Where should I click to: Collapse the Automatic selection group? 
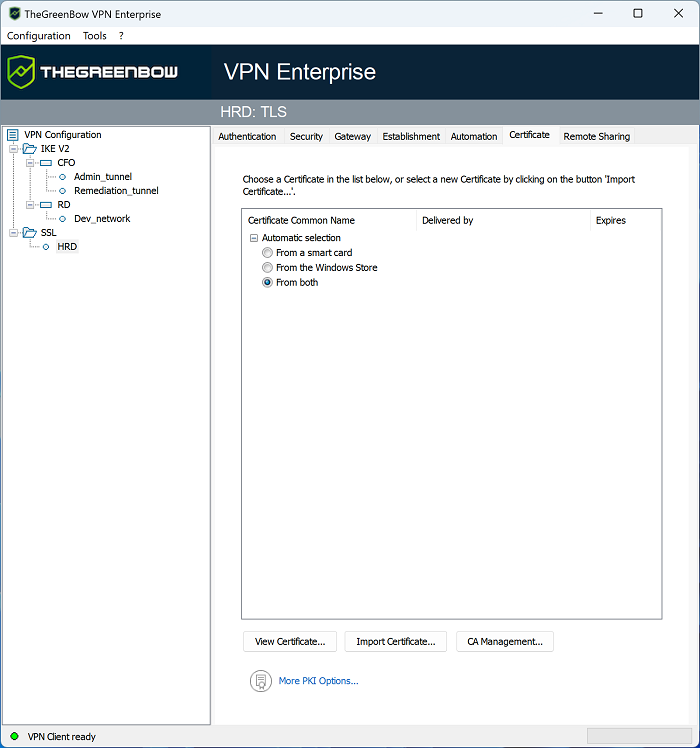254,238
